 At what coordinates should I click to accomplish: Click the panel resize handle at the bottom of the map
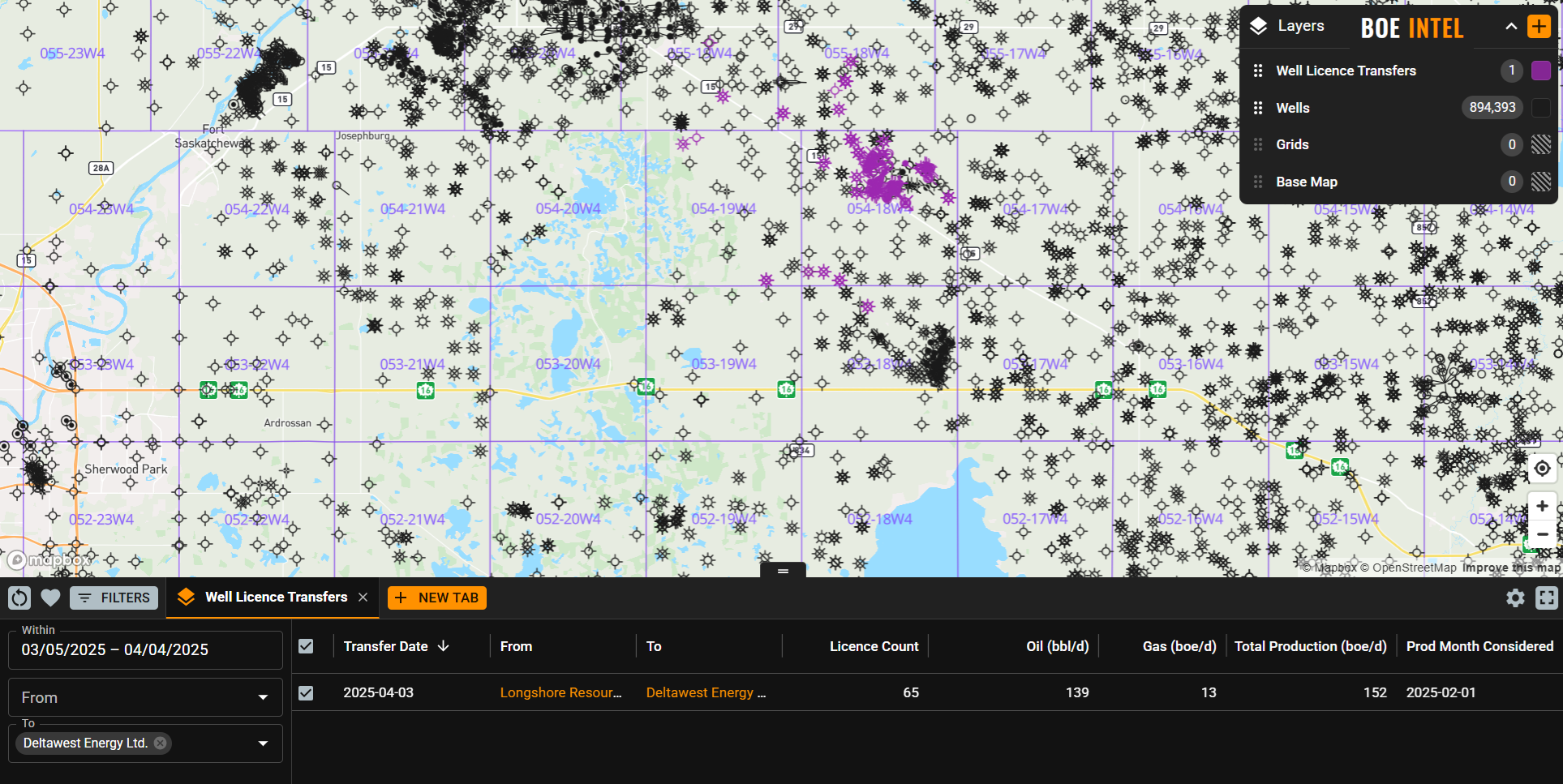(x=783, y=571)
